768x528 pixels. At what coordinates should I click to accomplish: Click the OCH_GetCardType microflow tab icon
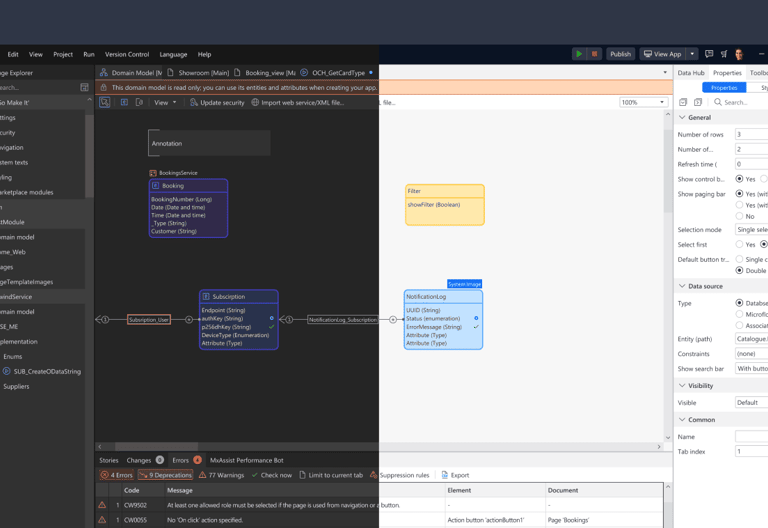tap(304, 72)
